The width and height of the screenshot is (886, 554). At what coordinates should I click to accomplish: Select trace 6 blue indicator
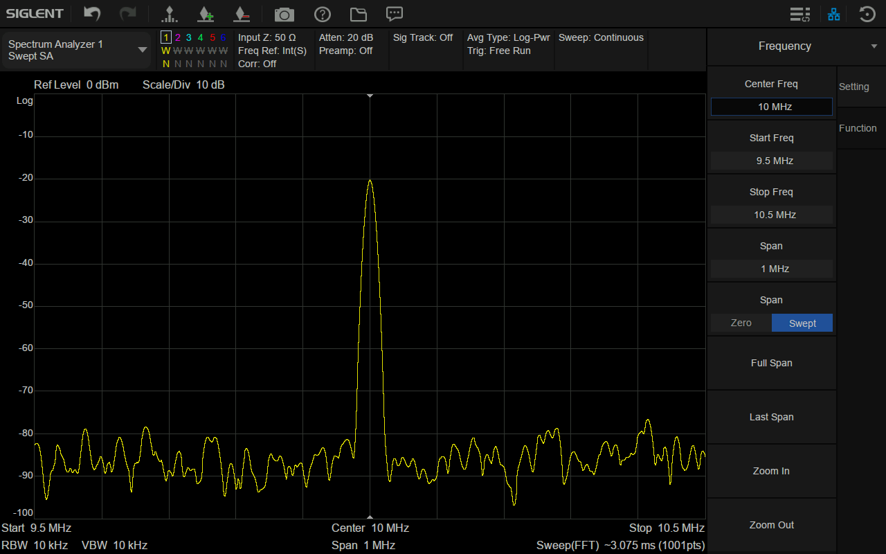click(x=223, y=37)
